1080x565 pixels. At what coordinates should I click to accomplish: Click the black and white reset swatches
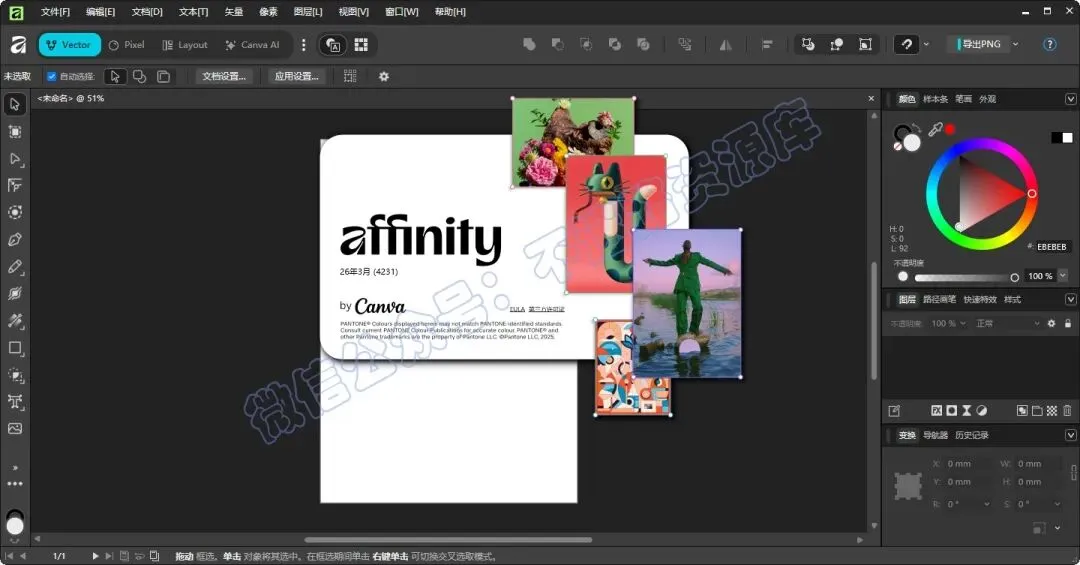point(1061,138)
